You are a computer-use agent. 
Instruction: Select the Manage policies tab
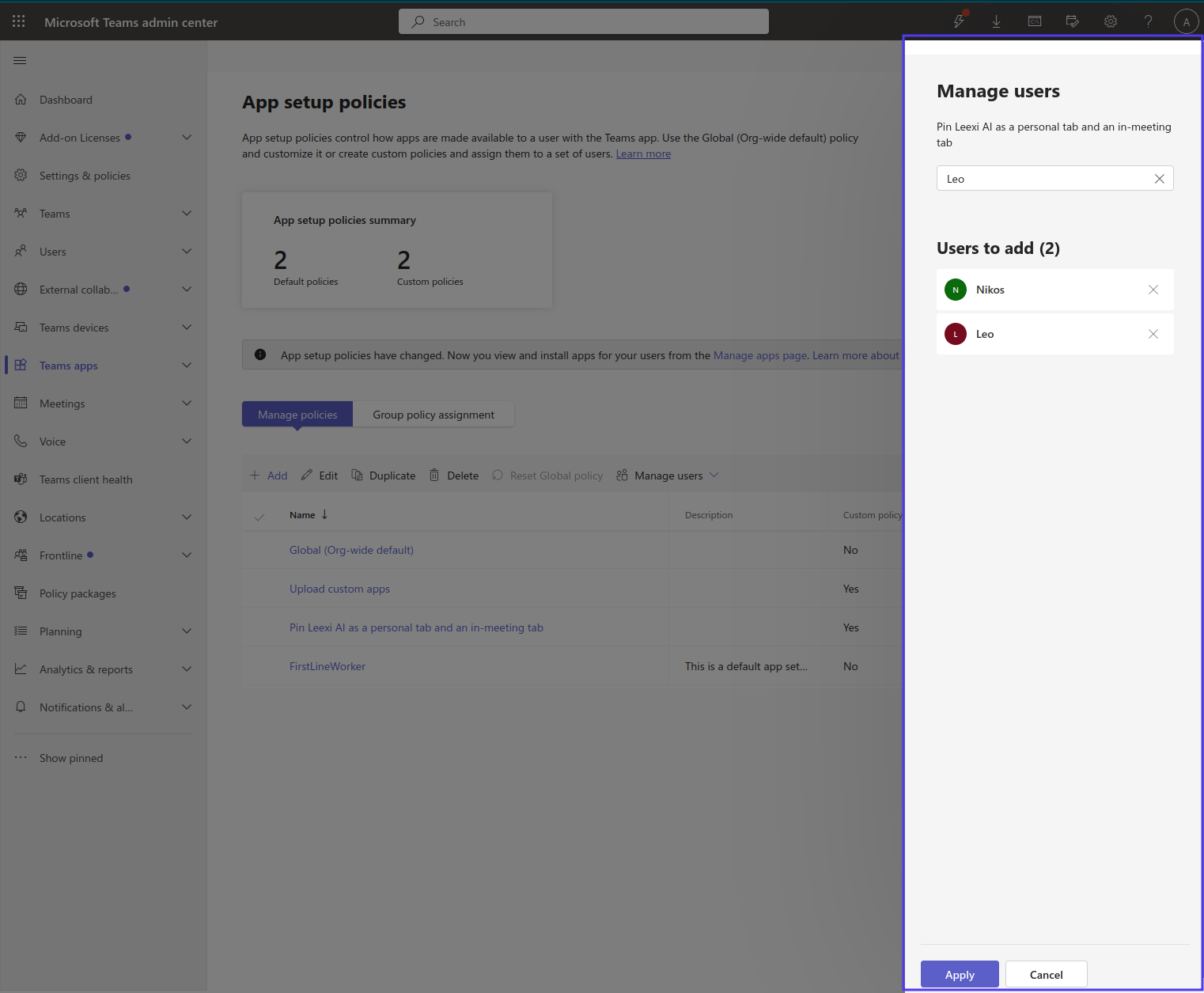(x=297, y=415)
